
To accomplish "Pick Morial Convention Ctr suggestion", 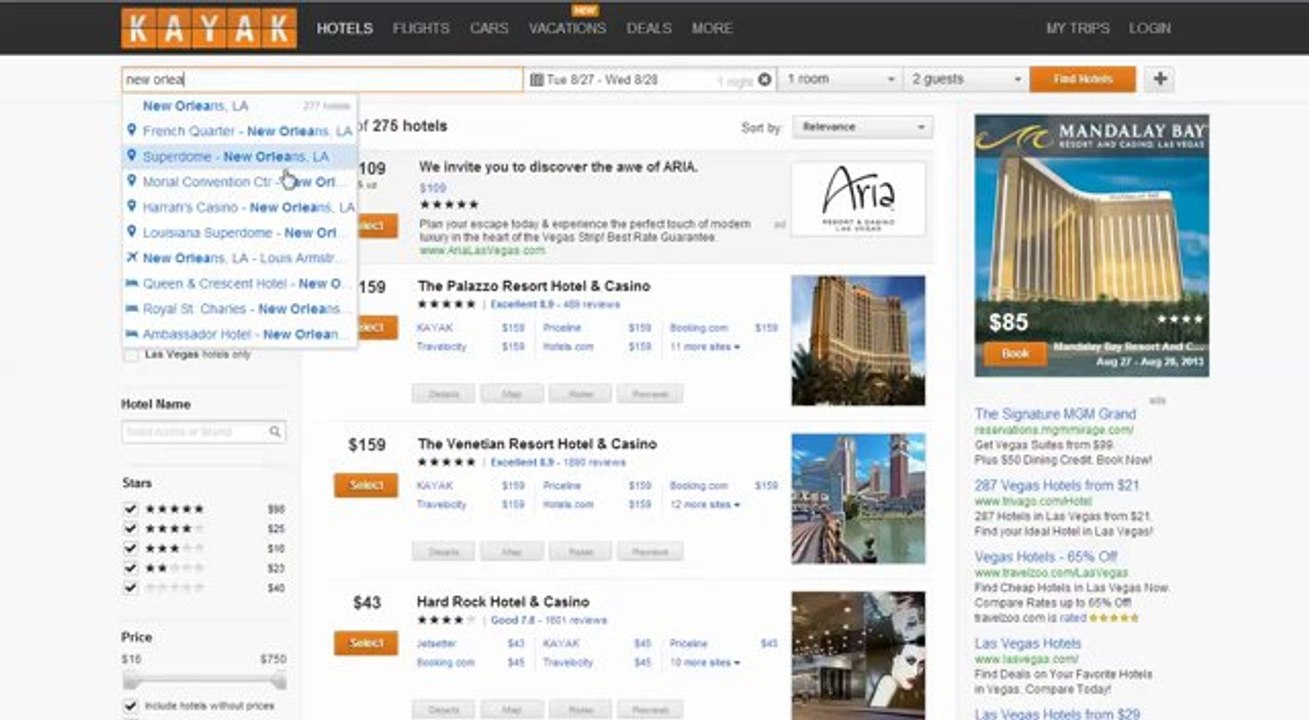I will [x=239, y=182].
